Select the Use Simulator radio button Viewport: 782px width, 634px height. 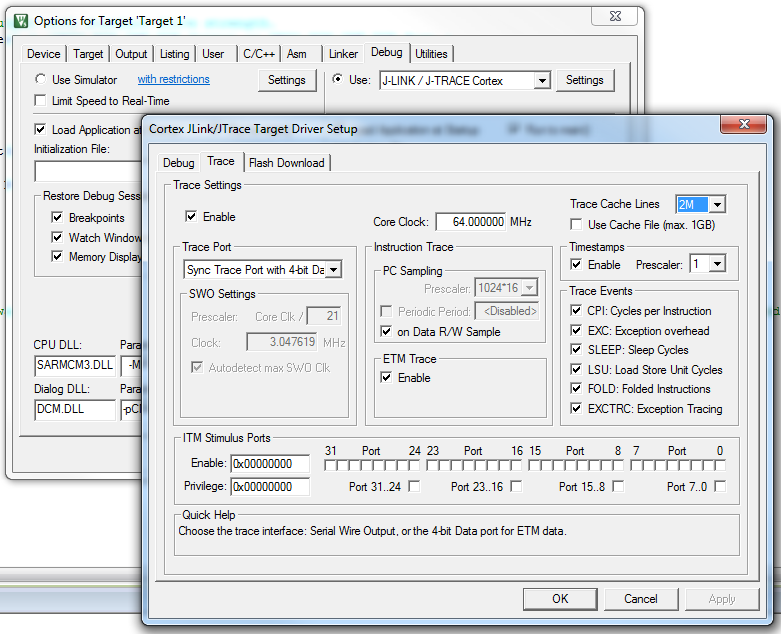tap(40, 79)
